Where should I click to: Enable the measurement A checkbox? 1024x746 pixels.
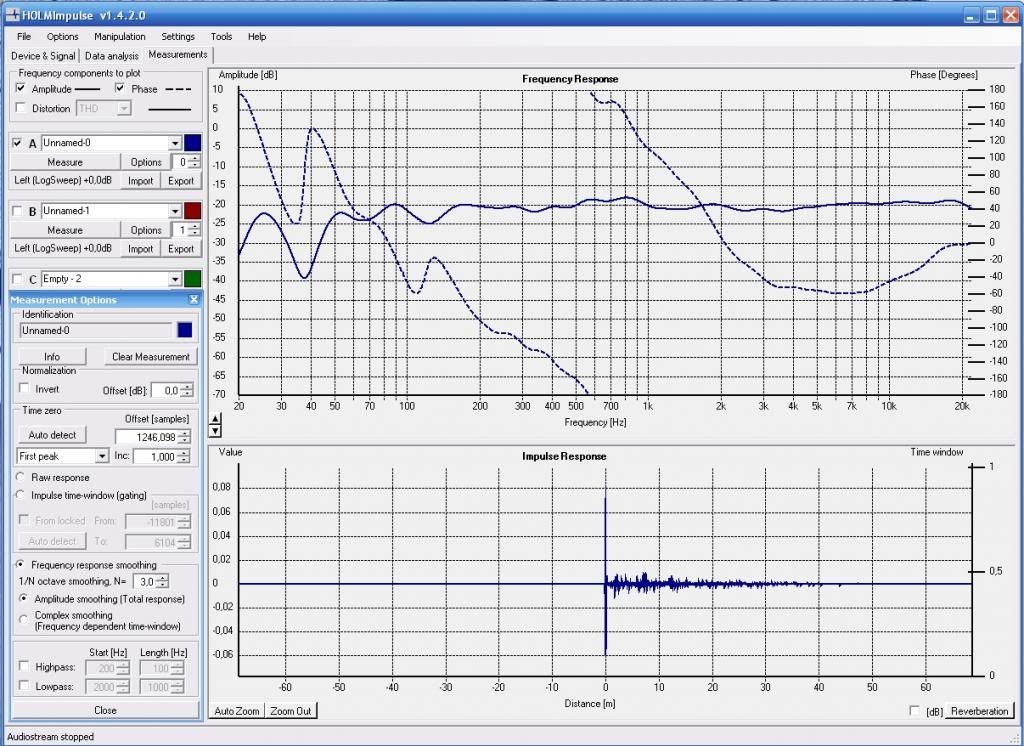[x=18, y=142]
